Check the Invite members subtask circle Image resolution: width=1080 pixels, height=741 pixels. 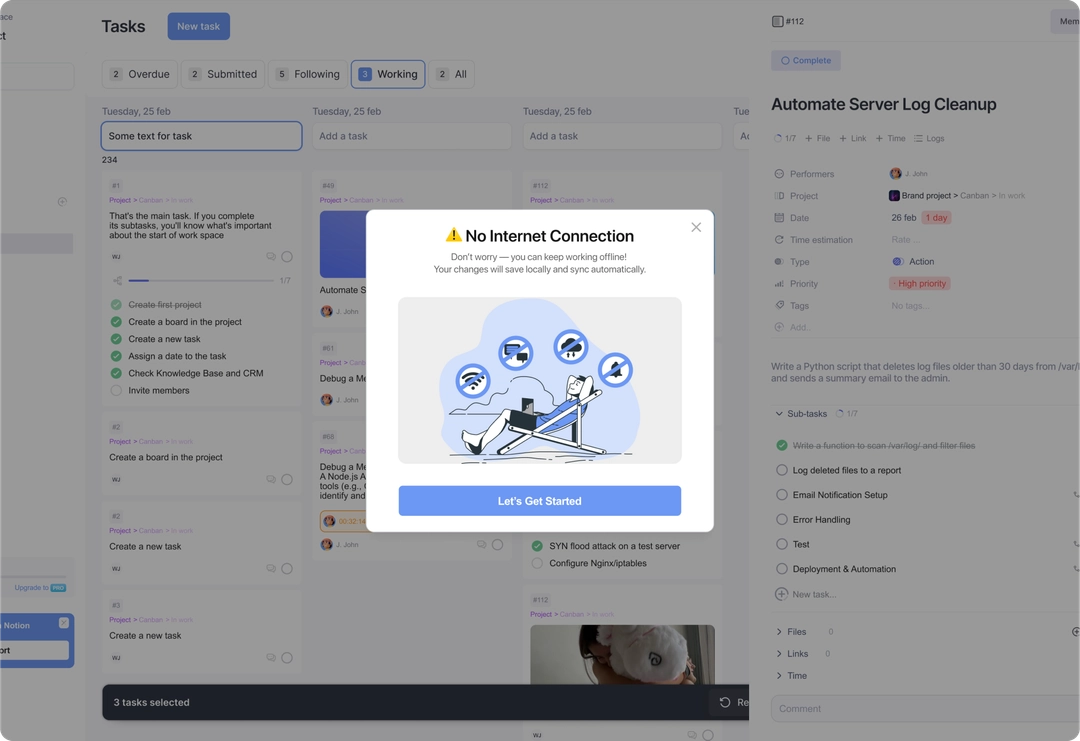[x=116, y=391]
